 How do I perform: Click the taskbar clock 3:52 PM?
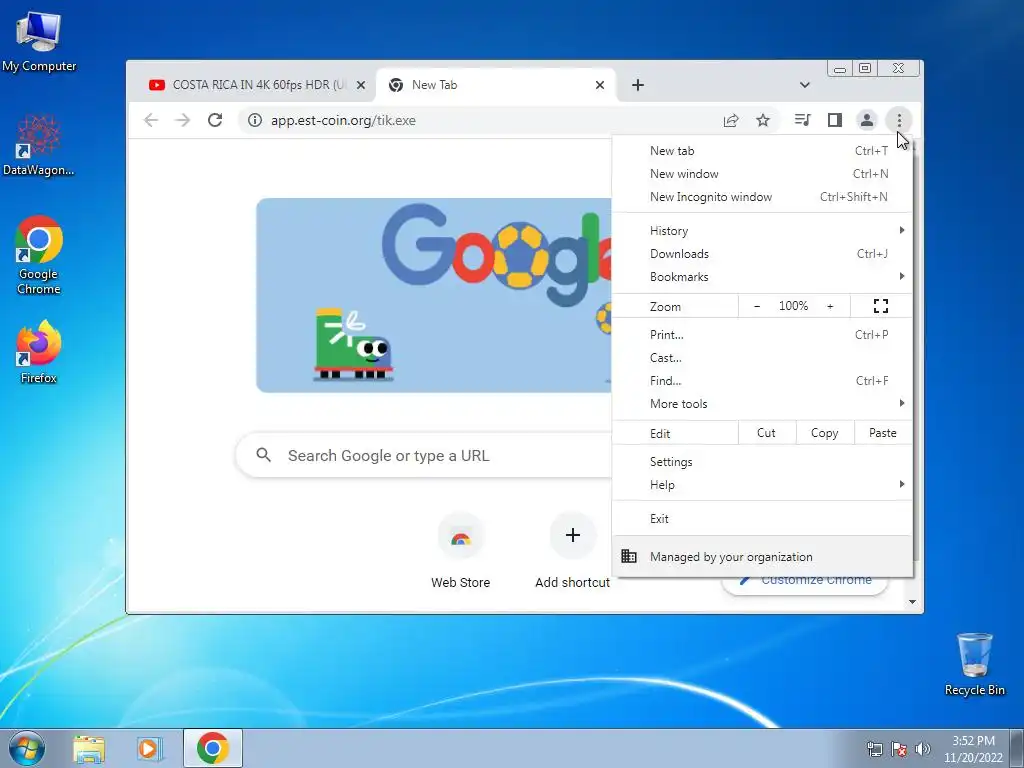pos(973,741)
